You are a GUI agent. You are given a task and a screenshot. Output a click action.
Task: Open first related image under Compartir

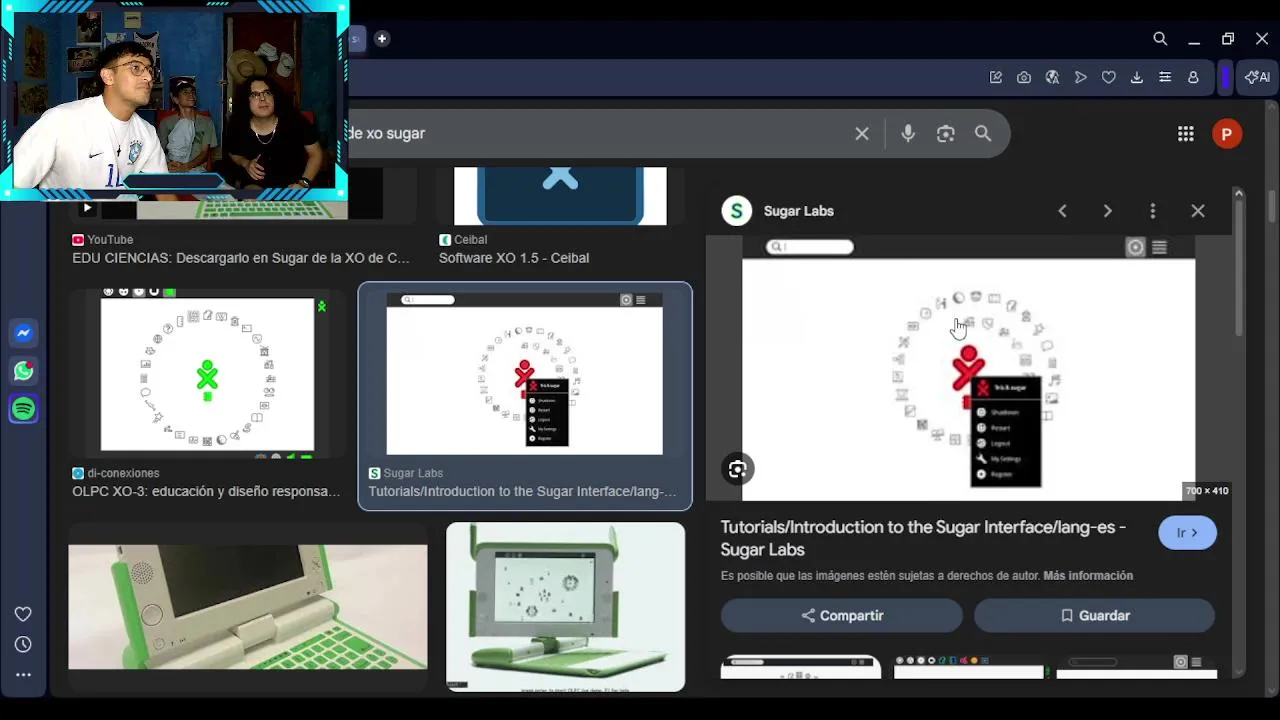point(801,667)
